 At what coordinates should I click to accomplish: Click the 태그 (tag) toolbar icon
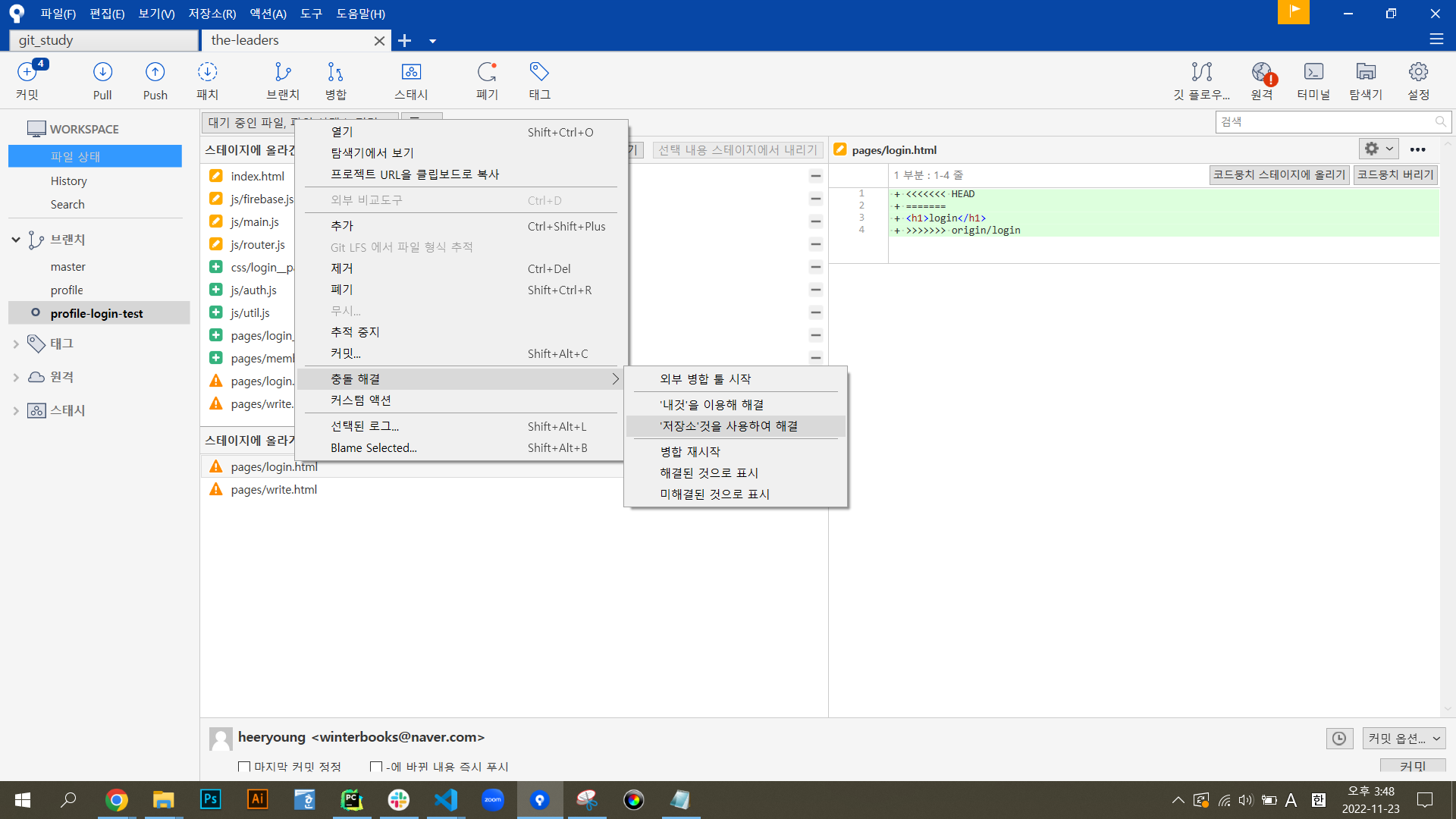pos(539,80)
